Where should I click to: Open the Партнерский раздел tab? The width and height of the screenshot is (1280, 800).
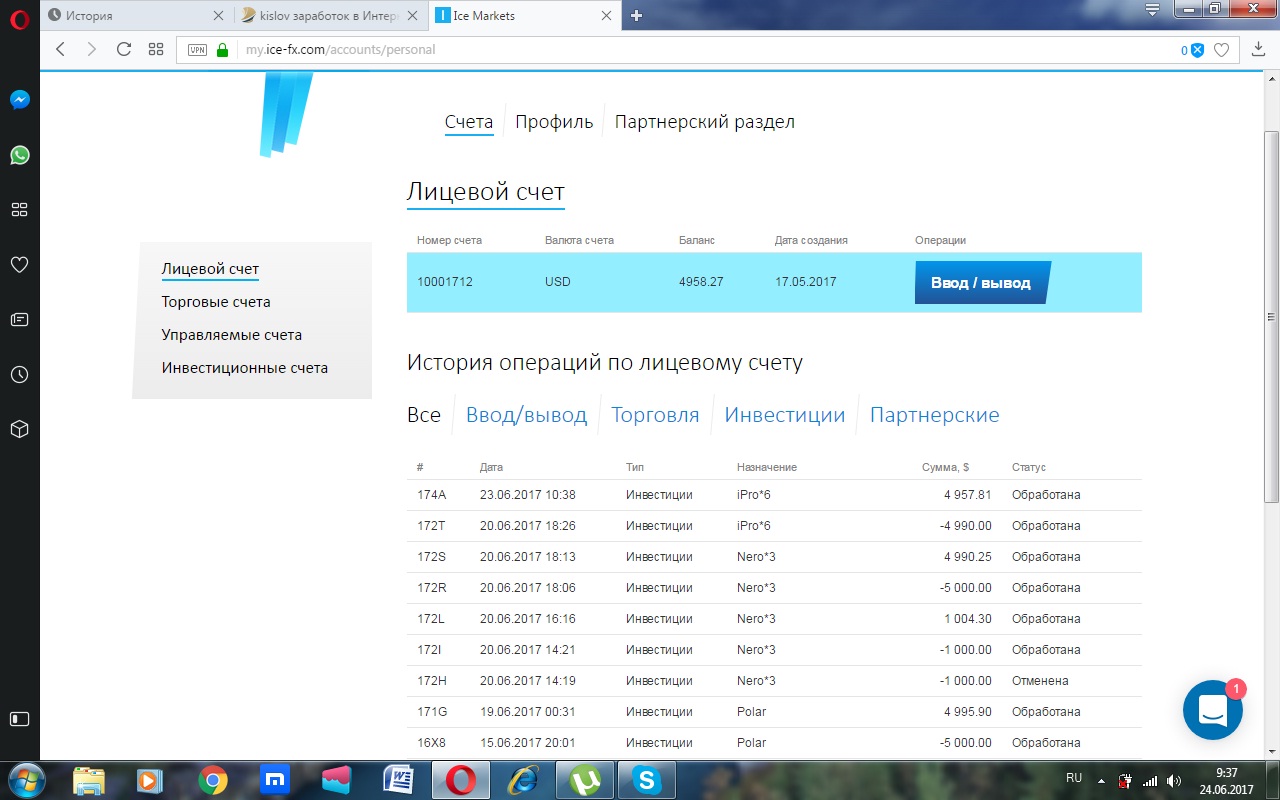coord(704,122)
